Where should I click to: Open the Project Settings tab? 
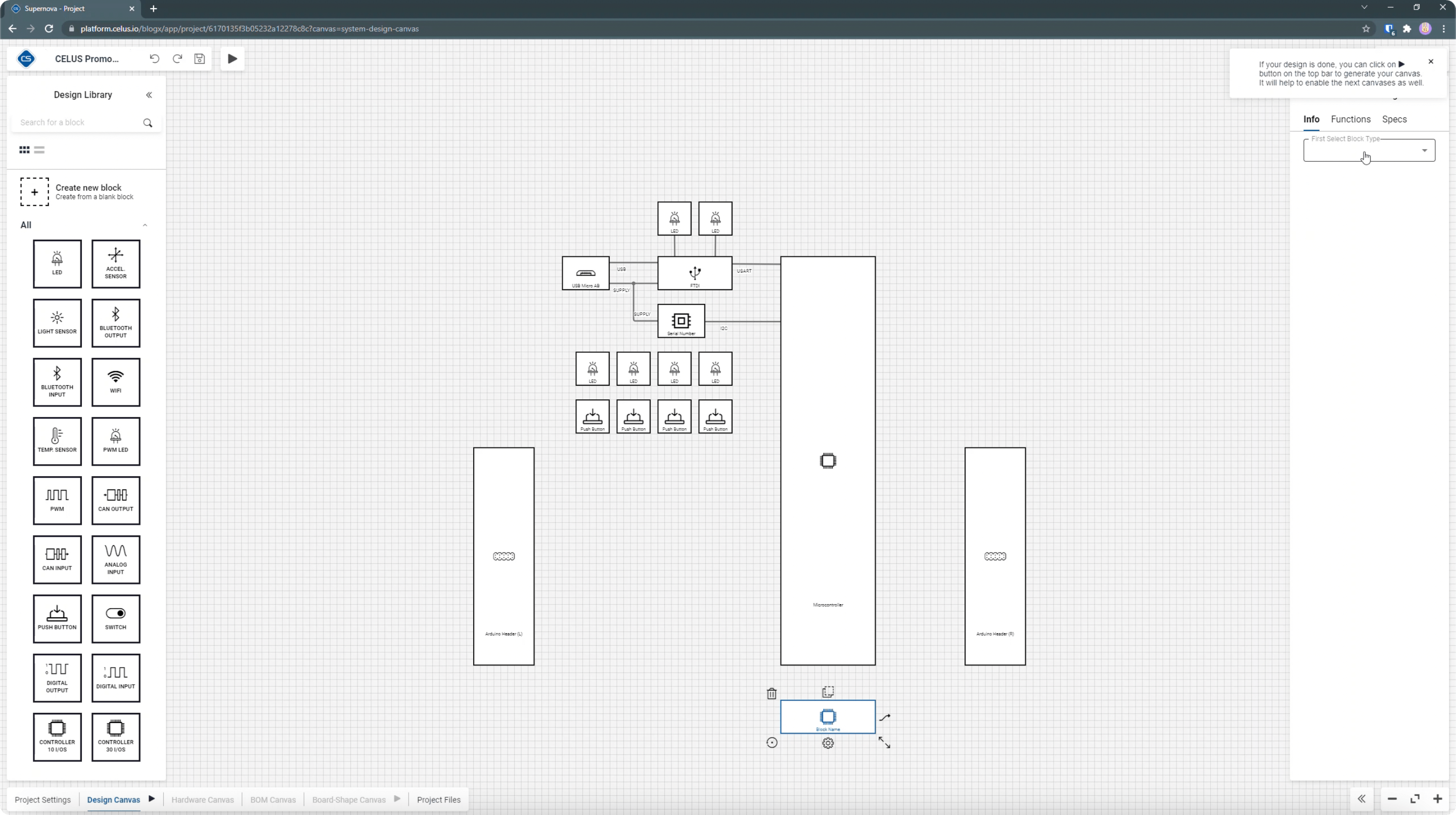43,800
